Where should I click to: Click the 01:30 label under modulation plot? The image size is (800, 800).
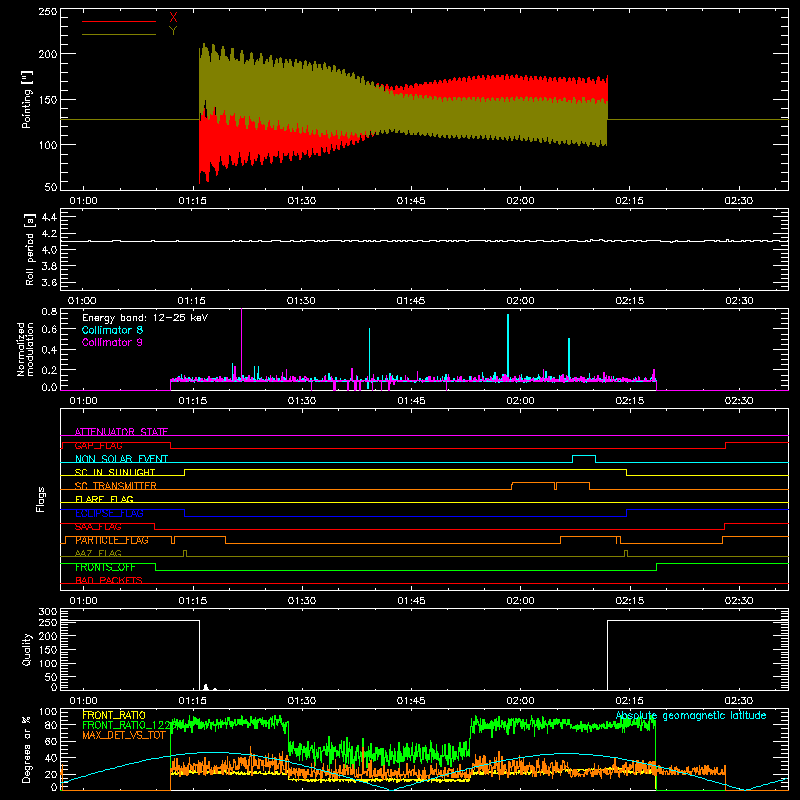pos(302,401)
